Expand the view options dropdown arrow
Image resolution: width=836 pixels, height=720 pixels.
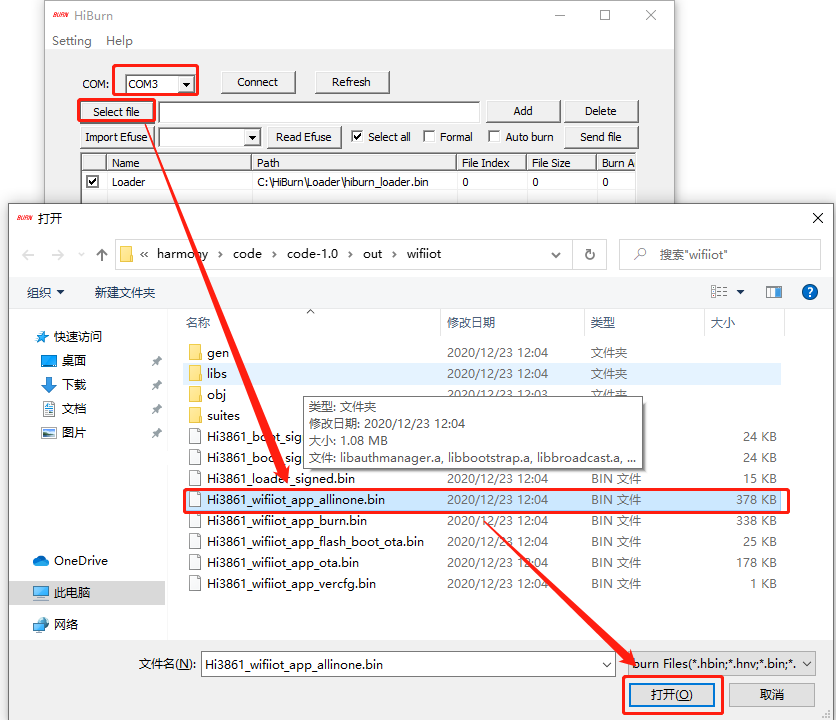point(741,292)
